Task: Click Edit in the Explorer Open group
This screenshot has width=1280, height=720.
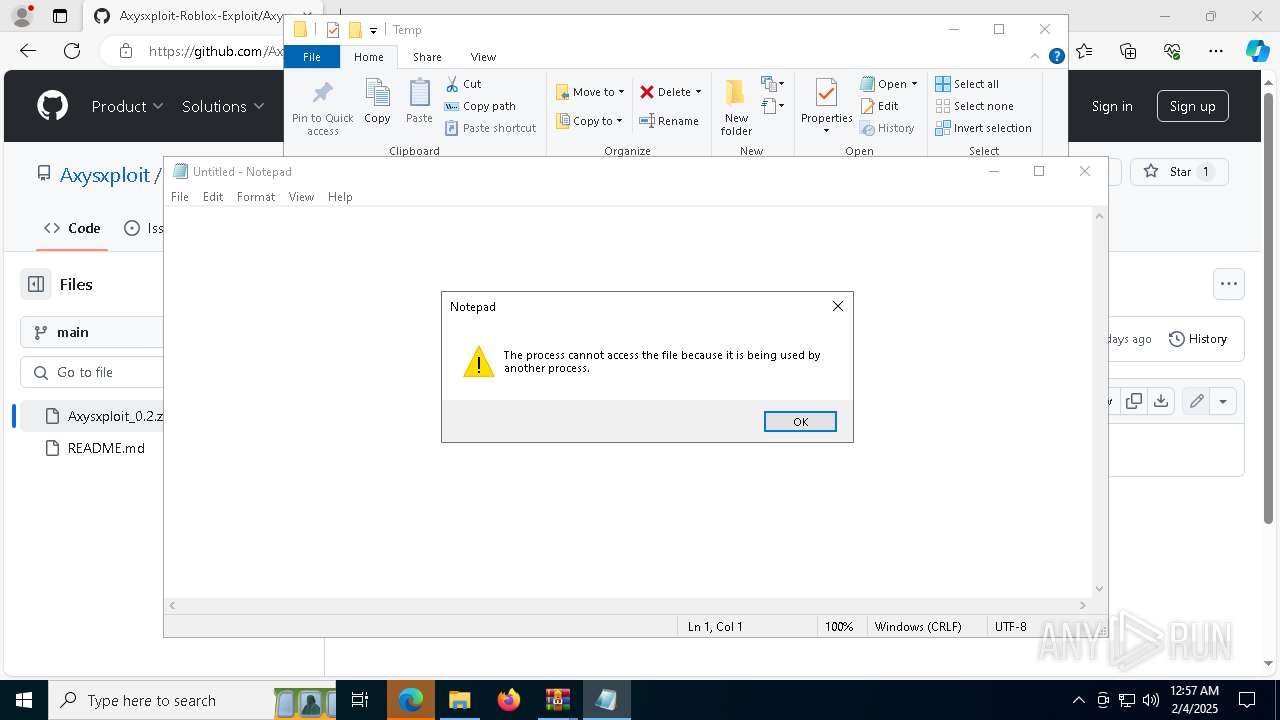Action: tap(880, 106)
